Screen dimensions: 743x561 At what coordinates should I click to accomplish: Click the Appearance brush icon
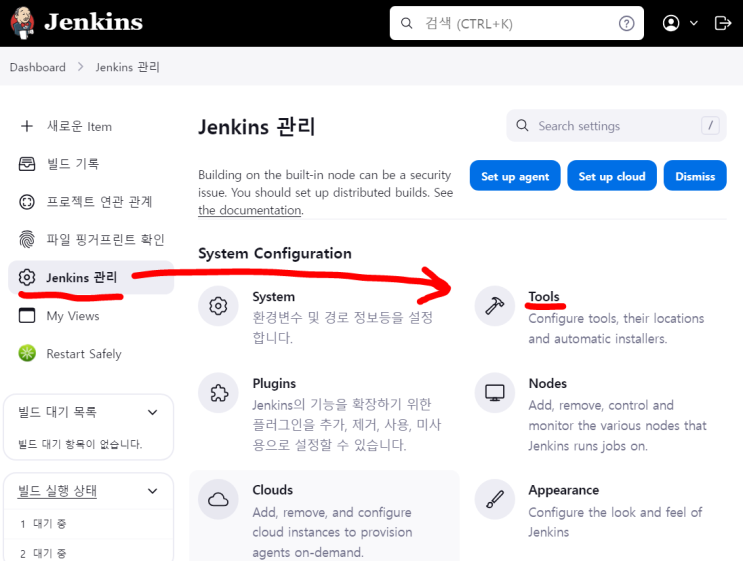coord(495,499)
